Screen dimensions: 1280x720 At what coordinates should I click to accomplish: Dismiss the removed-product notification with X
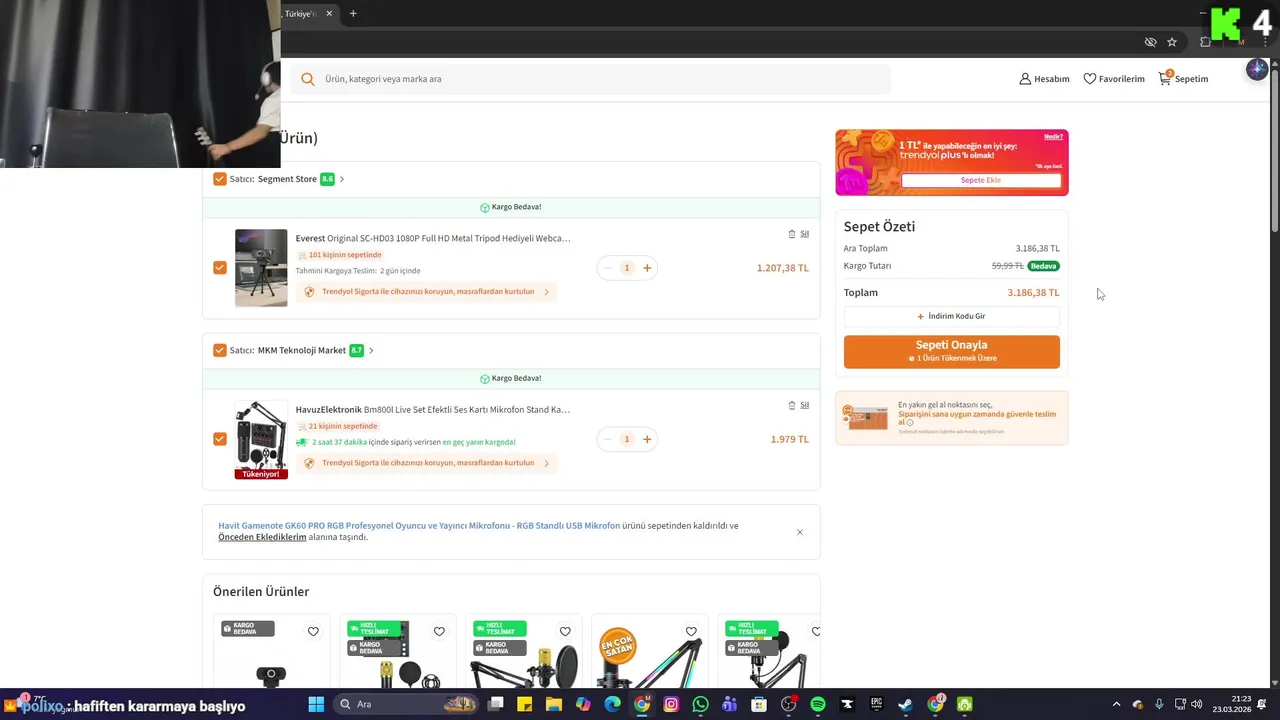(x=800, y=532)
